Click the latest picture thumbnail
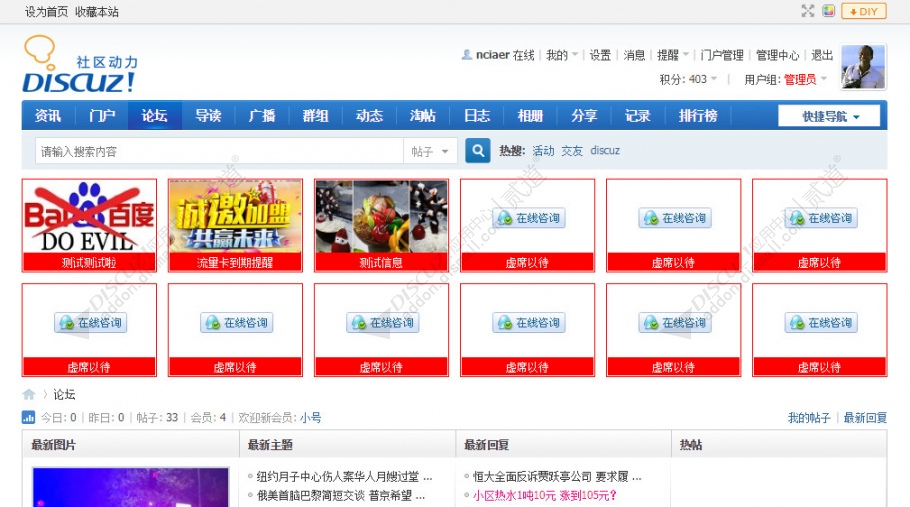Image resolution: width=910 pixels, height=507 pixels. [x=131, y=487]
